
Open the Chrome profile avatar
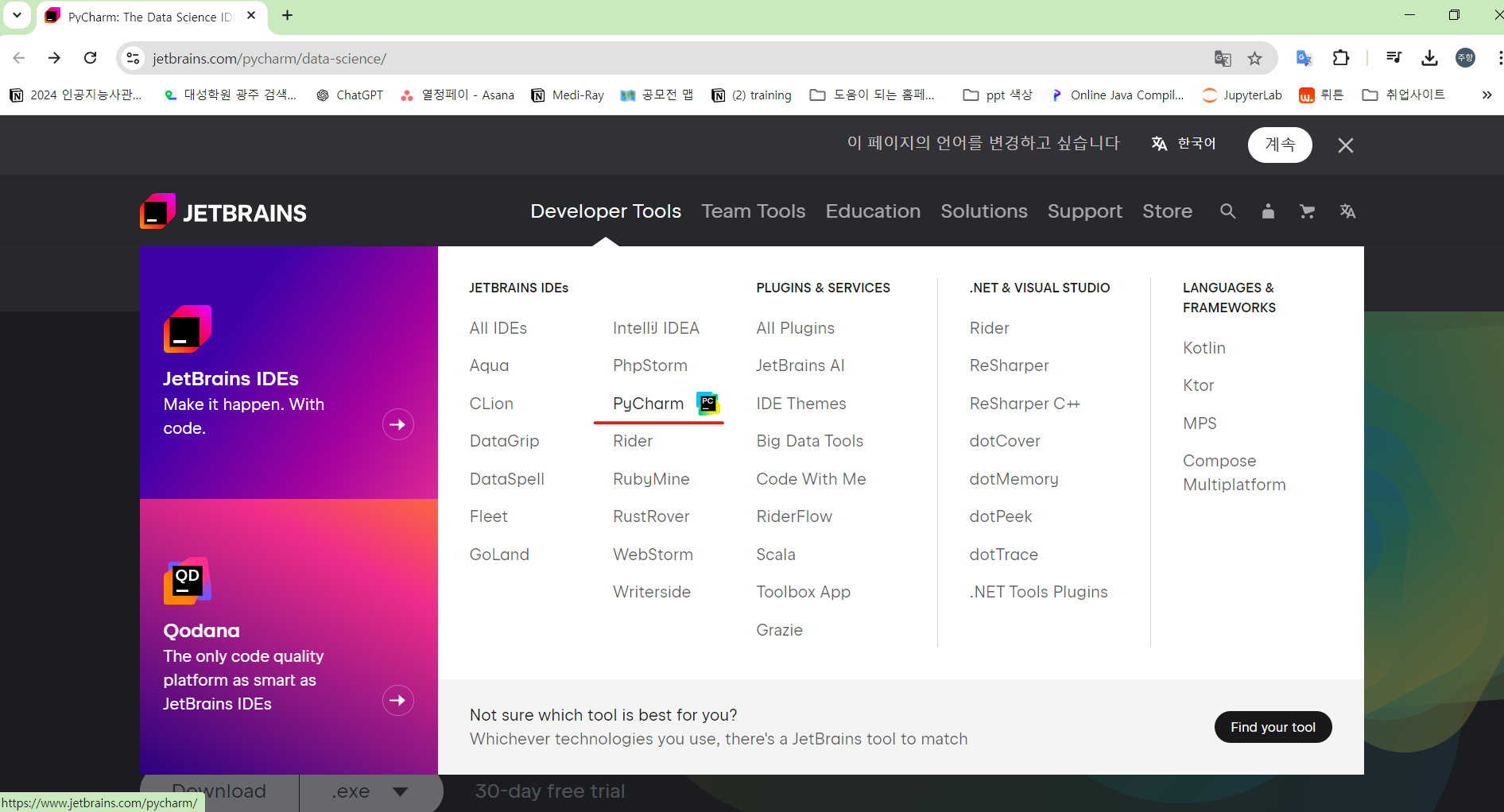1466,58
